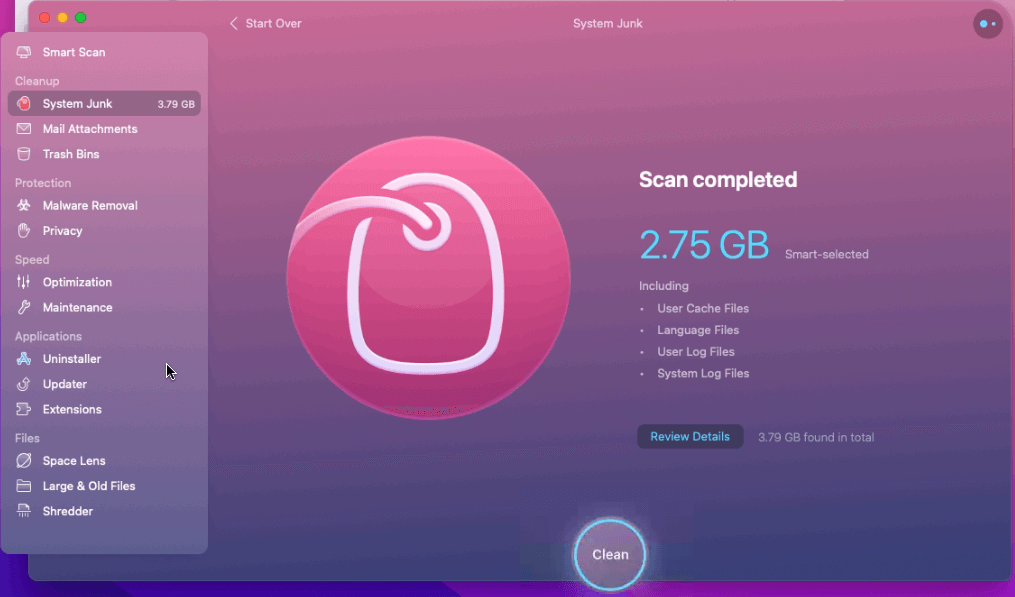
Task: Click the Speed section header
Action: click(32, 260)
